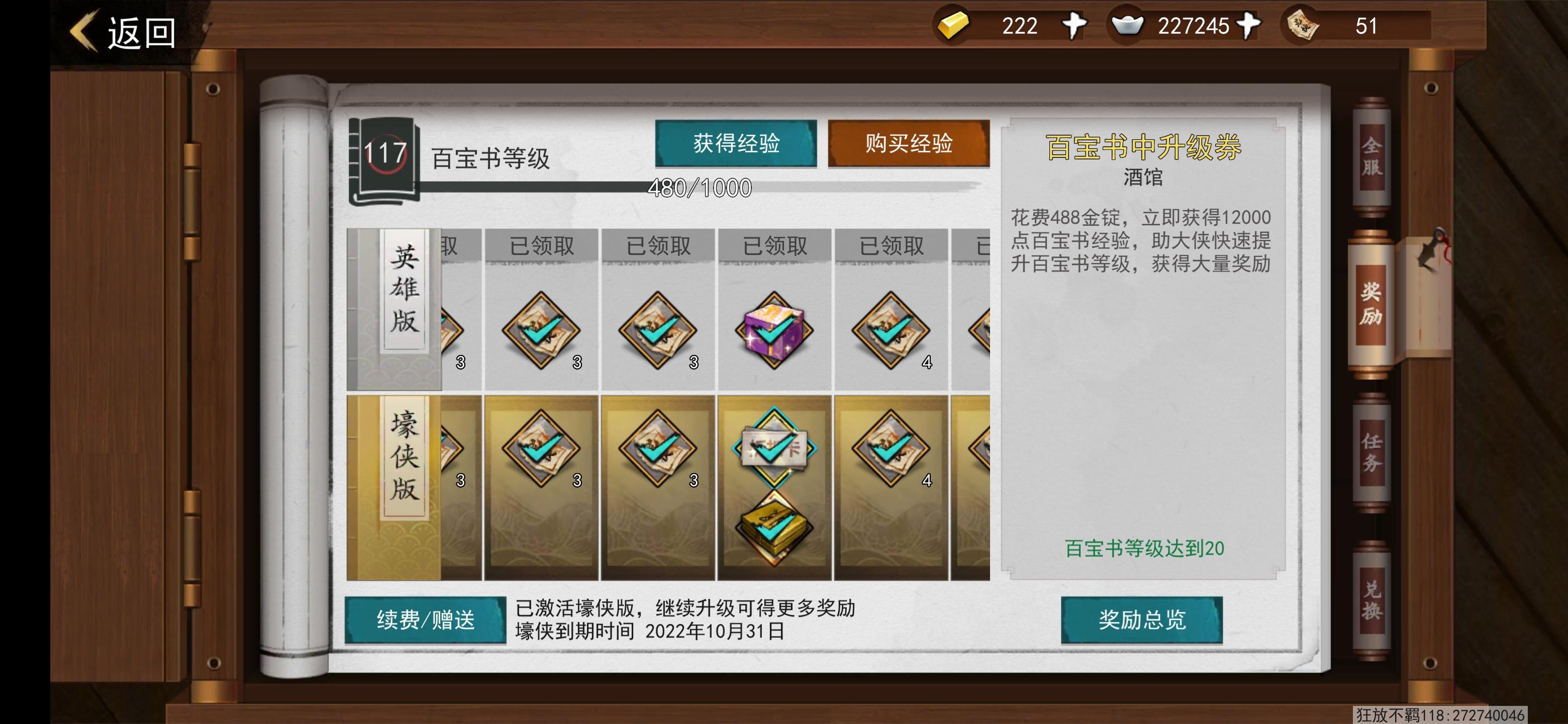This screenshot has width=1568, height=724.
Task: Open the 获得经验 panel
Action: tap(736, 144)
